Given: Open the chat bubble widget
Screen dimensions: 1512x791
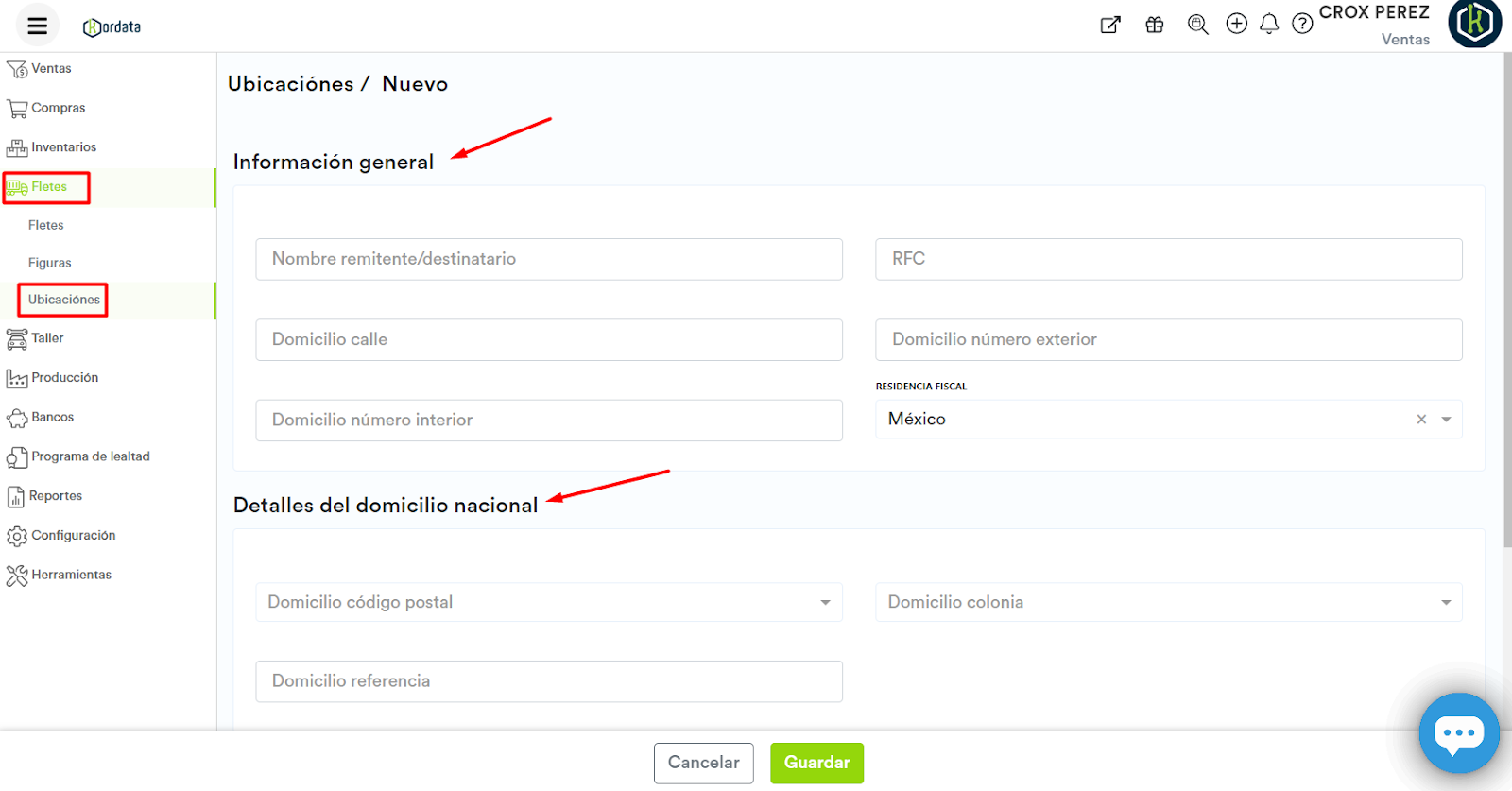Looking at the screenshot, I should tap(1458, 733).
